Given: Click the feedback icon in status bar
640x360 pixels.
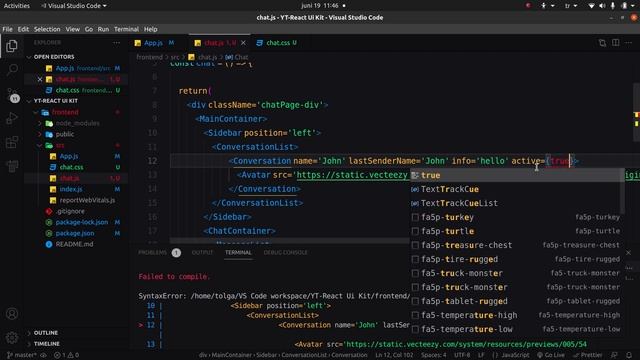Looking at the screenshot, I should (615, 355).
